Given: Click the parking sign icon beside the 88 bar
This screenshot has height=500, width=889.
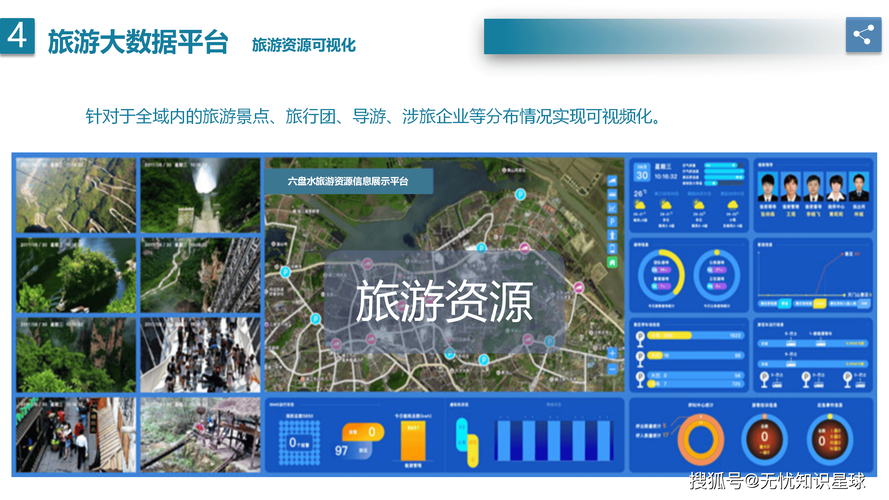Looking at the screenshot, I should pyautogui.click(x=640, y=359).
